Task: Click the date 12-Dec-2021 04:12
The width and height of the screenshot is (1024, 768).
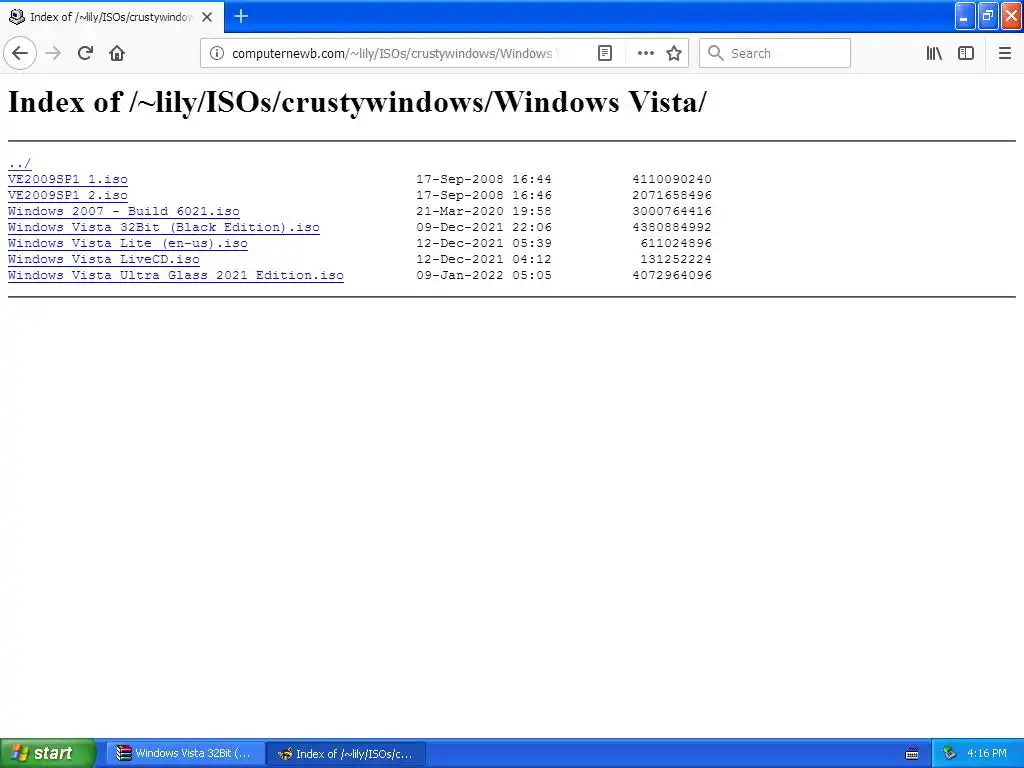Action: tap(484, 259)
